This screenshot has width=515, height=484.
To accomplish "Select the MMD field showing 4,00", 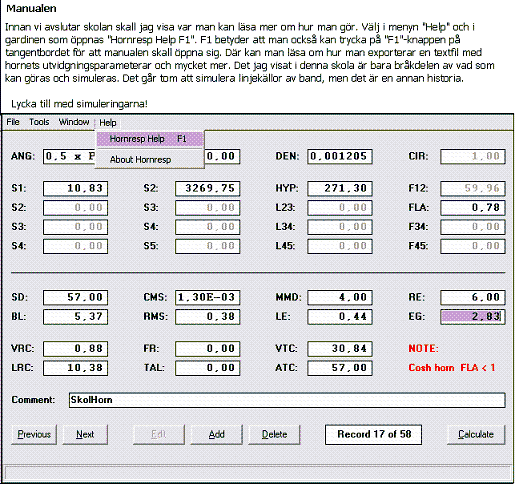I will (x=340, y=297).
